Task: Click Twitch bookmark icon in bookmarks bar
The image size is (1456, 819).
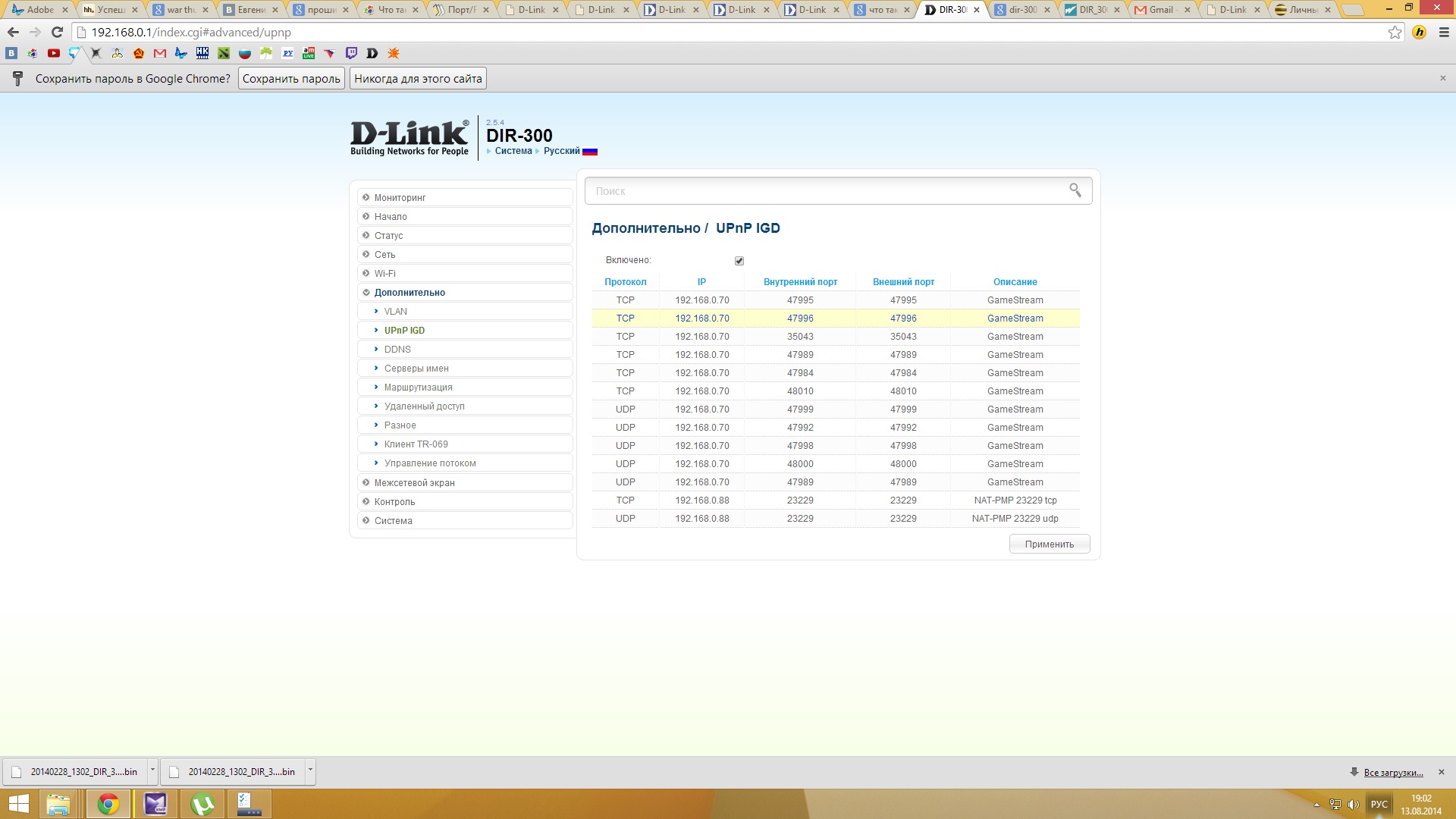Action: [x=351, y=53]
